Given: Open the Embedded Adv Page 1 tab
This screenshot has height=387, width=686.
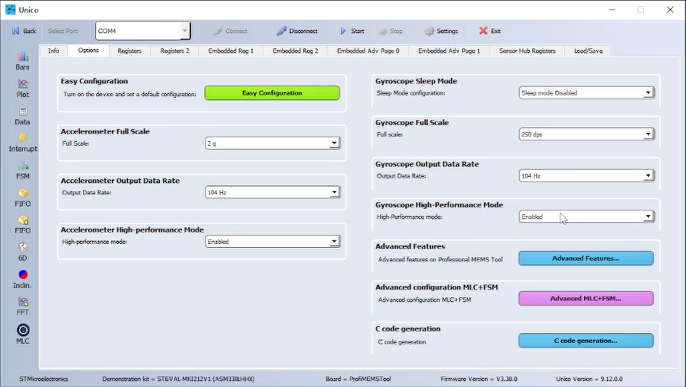Looking at the screenshot, I should pos(449,51).
